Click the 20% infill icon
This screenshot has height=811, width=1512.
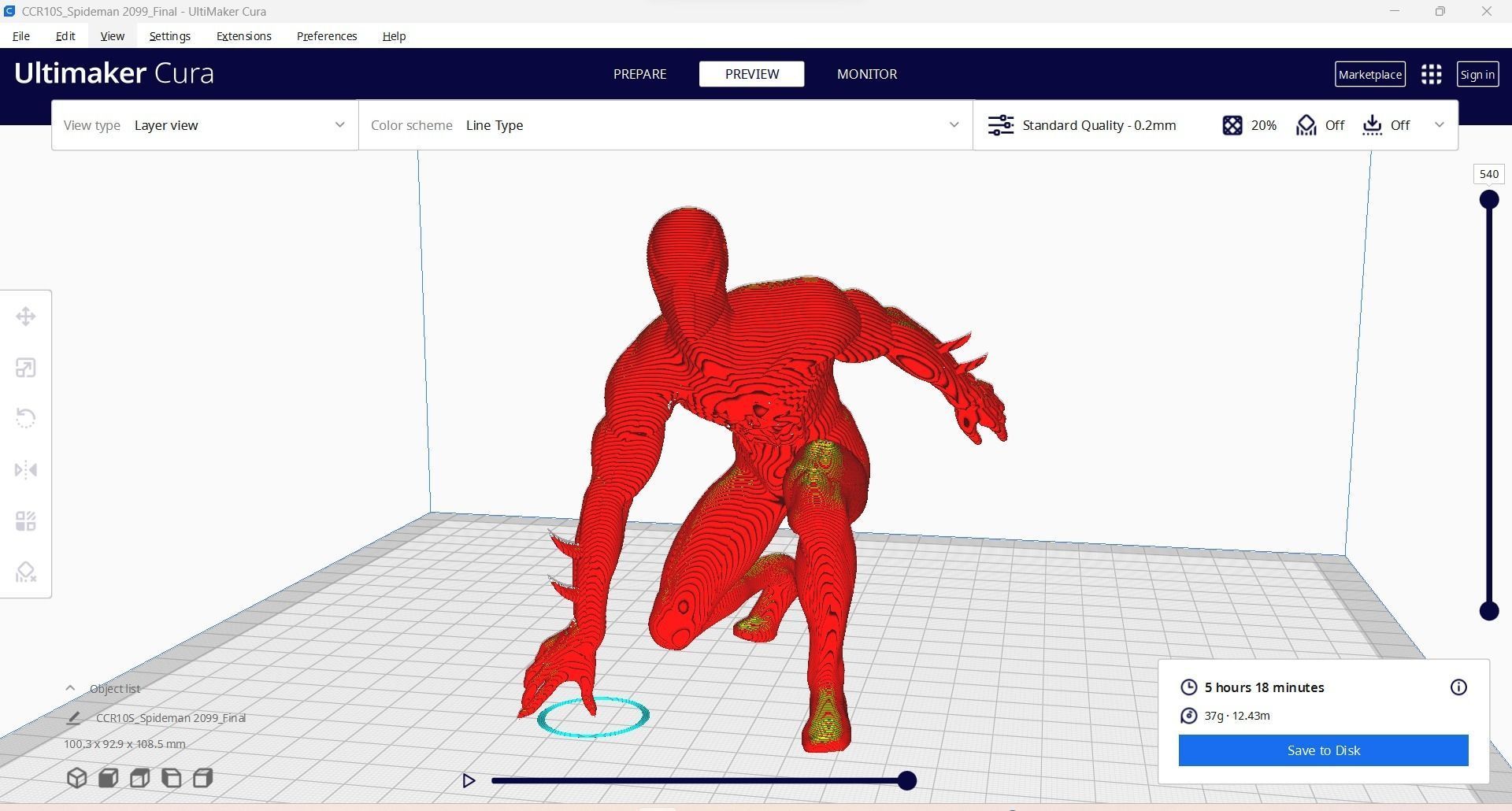(1232, 125)
